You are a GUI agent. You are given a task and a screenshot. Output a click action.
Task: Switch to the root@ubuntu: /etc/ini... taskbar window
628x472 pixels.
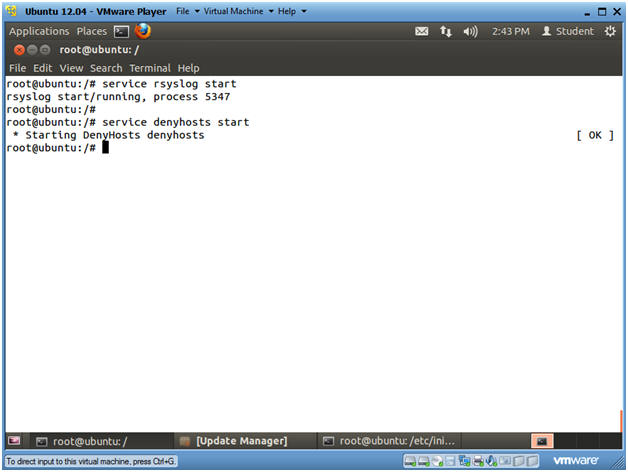[x=389, y=441]
